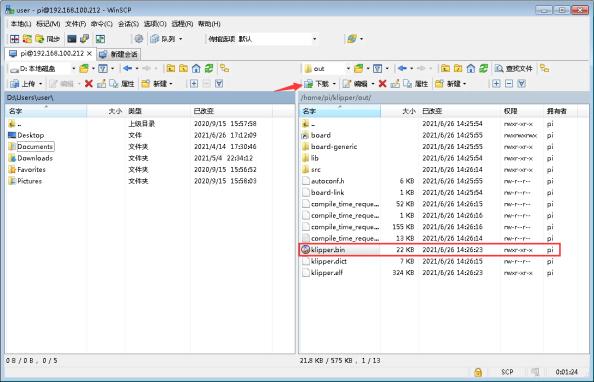Expand the remote 'out' directory dropdown

click(x=348, y=69)
